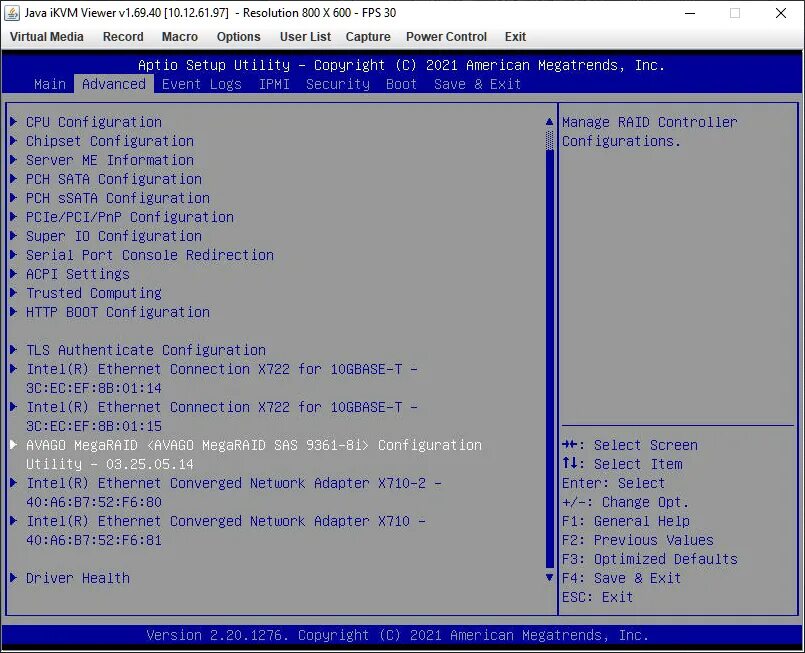Open the Options menu
Image resolution: width=805 pixels, height=653 pixels.
[238, 37]
